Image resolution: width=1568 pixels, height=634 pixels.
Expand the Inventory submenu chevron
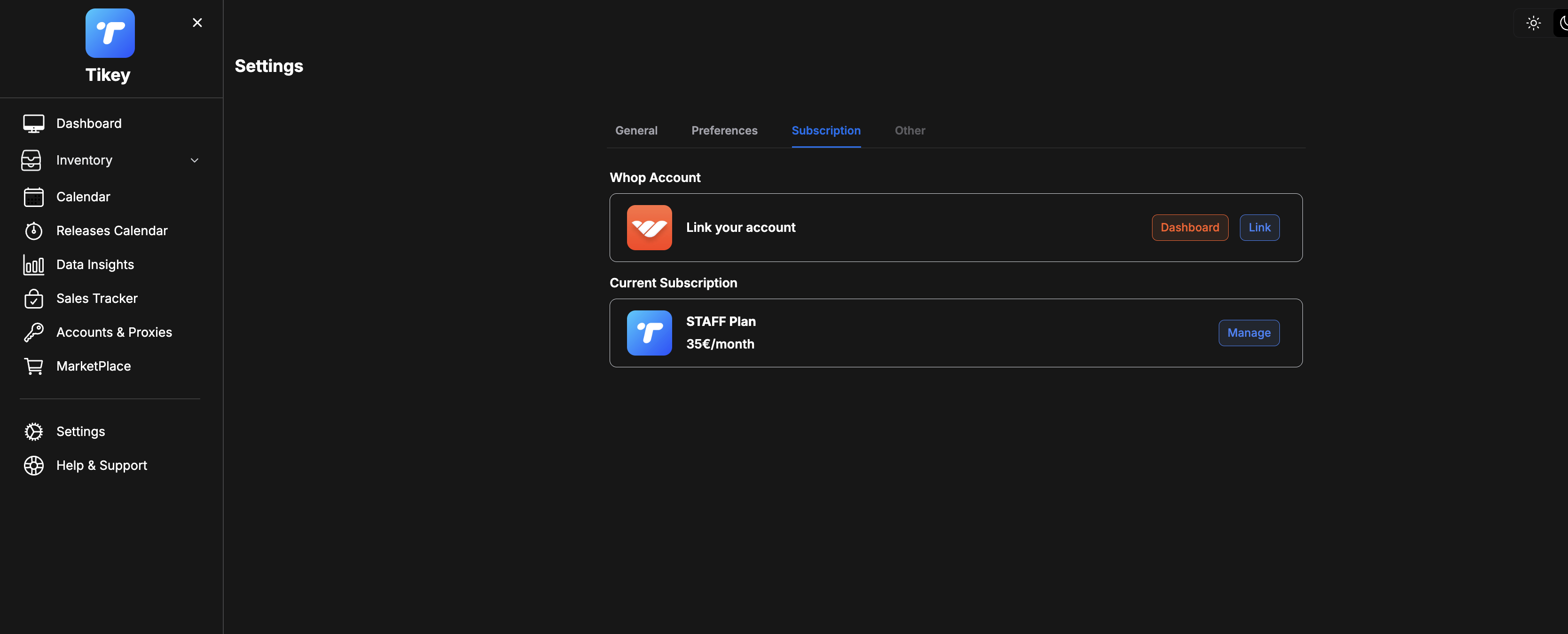[195, 160]
